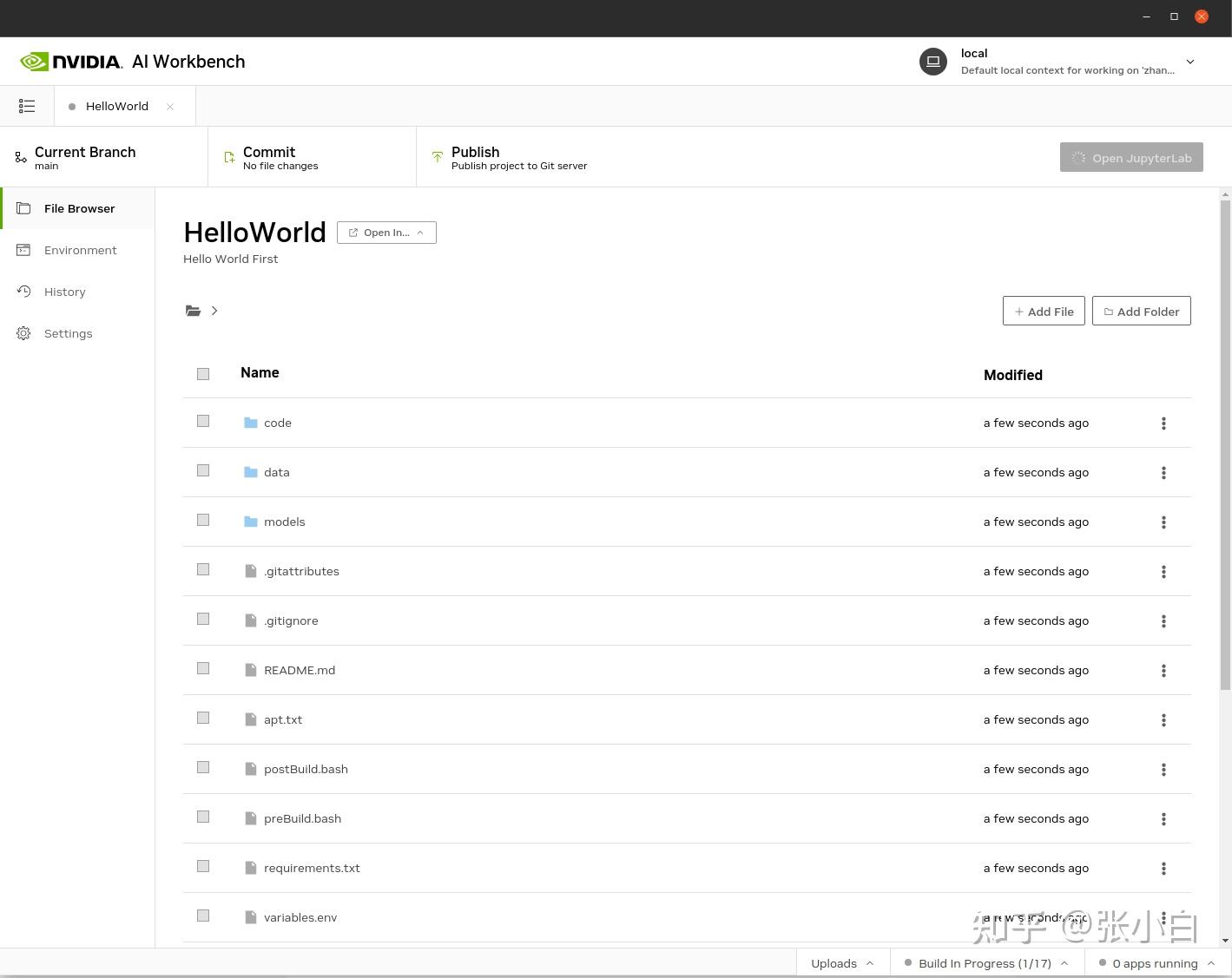
Task: Toggle the select-all checkbox in header row
Action: pos(202,373)
